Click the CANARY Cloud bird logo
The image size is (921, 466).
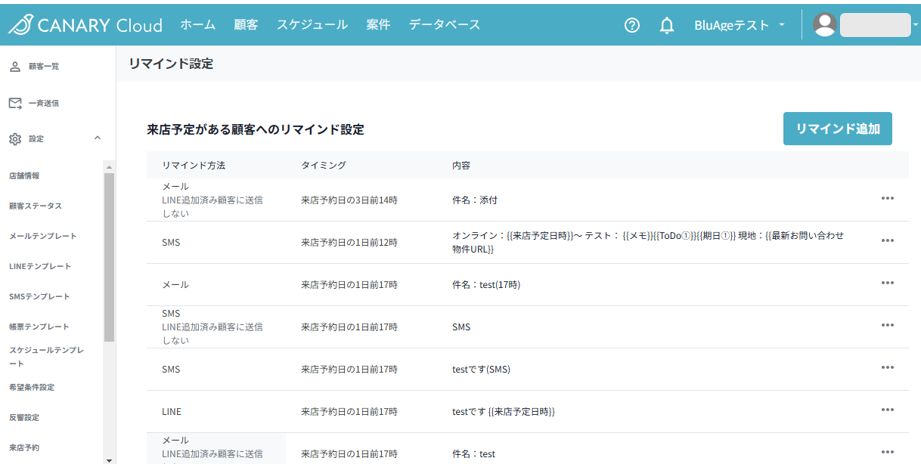pyautogui.click(x=21, y=25)
